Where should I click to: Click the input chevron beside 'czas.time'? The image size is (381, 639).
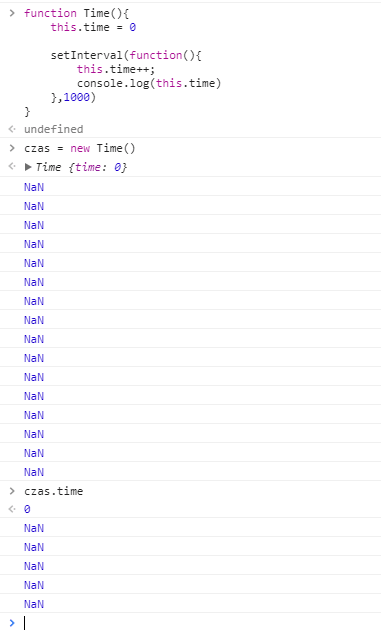coord(12,491)
